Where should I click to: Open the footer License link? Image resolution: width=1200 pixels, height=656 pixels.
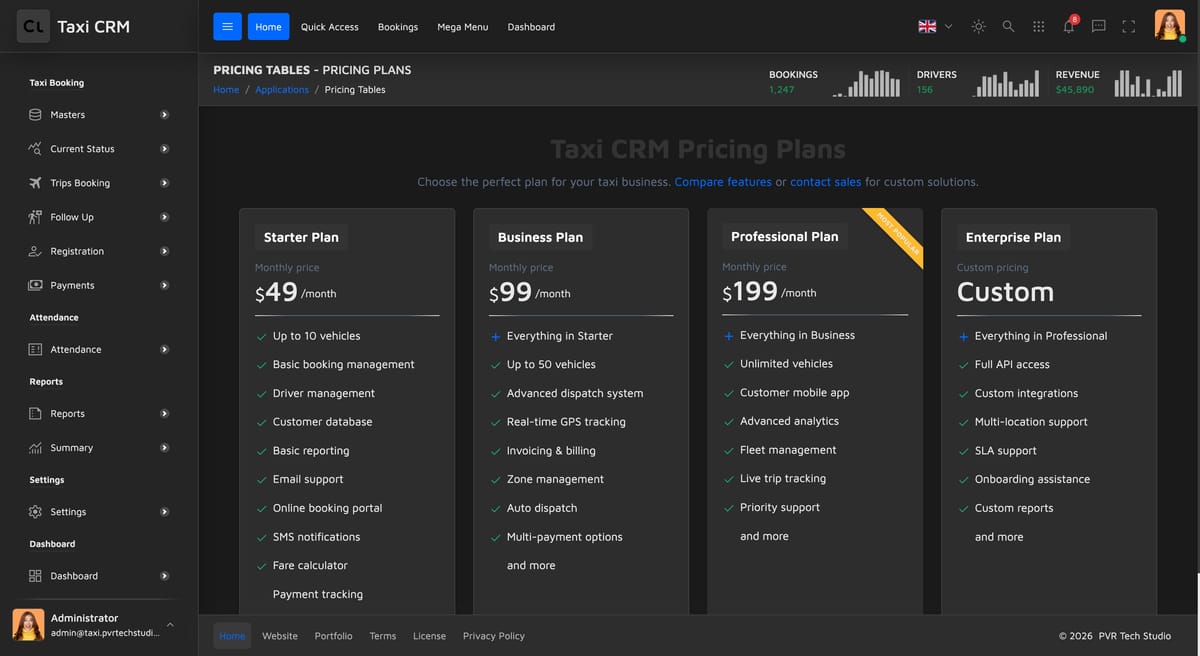430,636
